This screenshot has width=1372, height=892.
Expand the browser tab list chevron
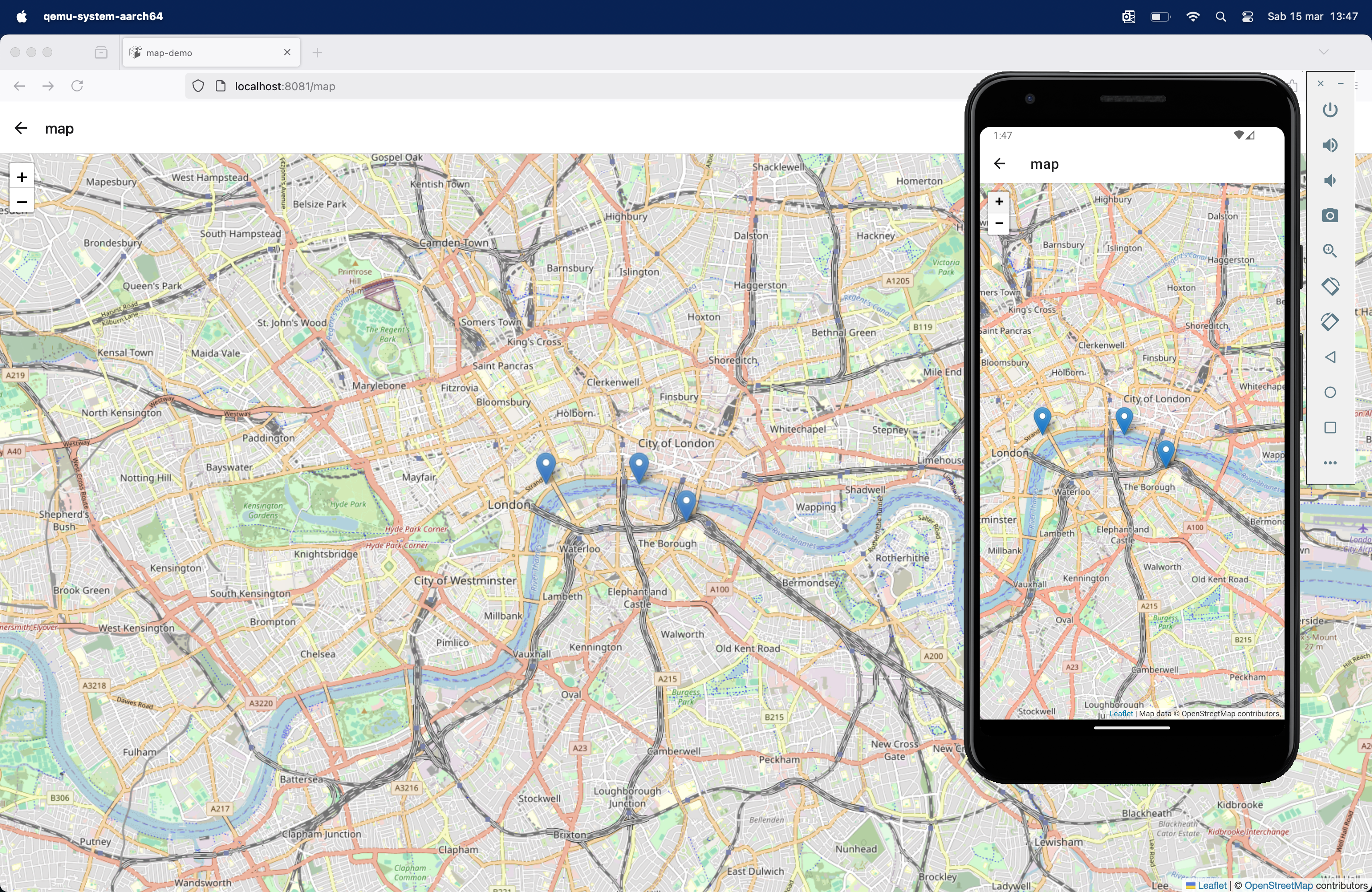coord(1323,52)
